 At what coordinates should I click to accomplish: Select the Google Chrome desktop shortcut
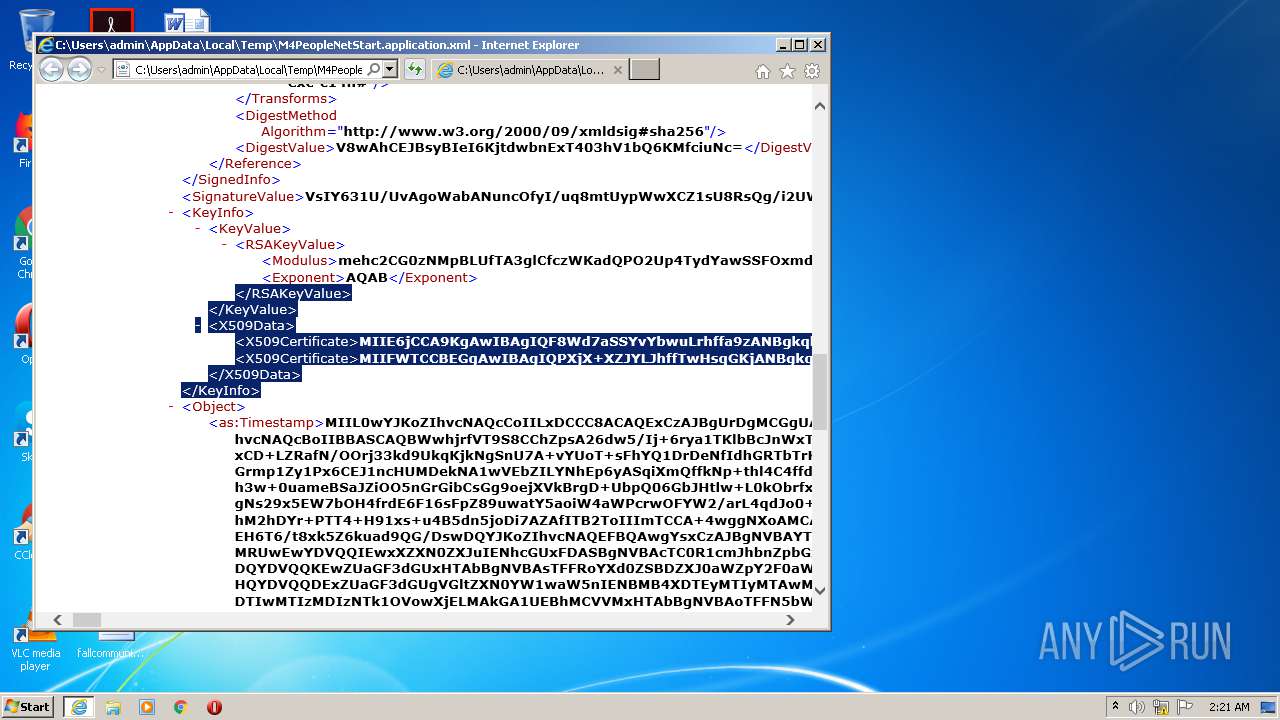22,245
